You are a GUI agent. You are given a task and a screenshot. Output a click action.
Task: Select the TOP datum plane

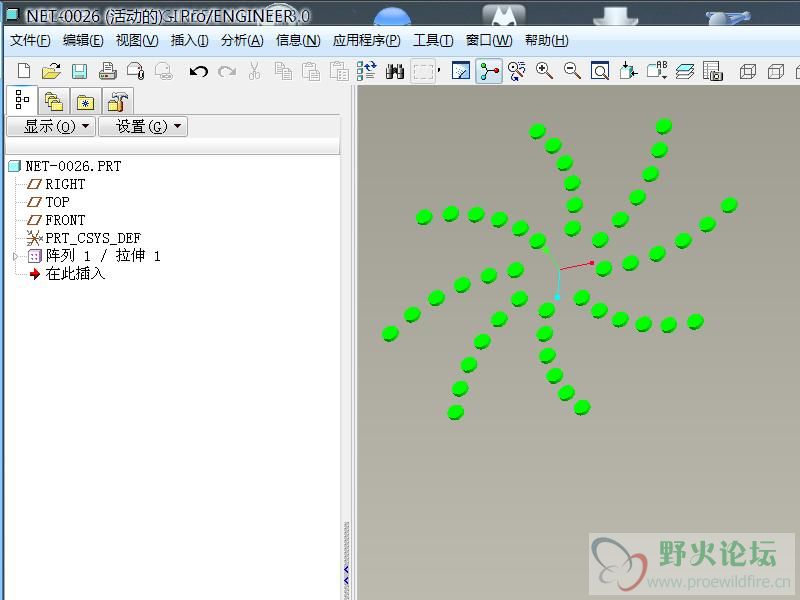tap(57, 202)
